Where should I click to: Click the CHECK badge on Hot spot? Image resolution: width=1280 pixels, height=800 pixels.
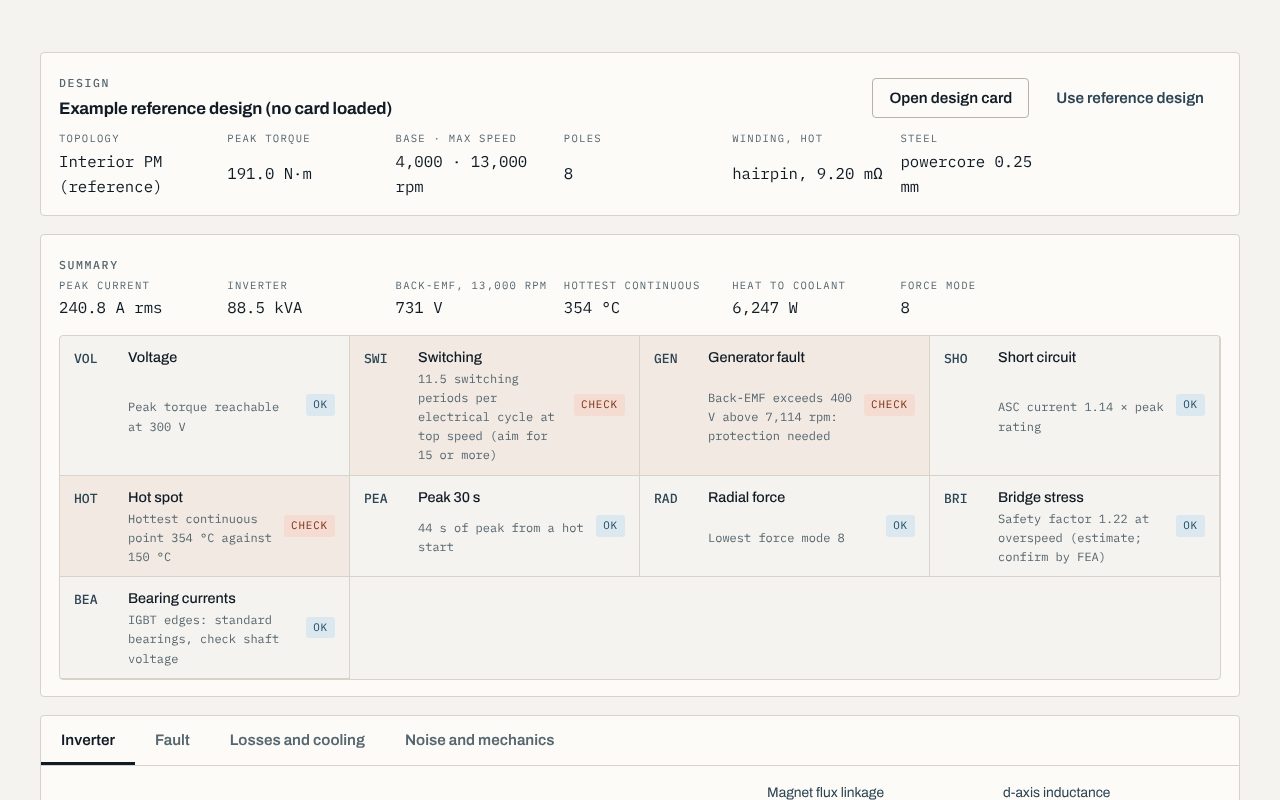(x=309, y=526)
